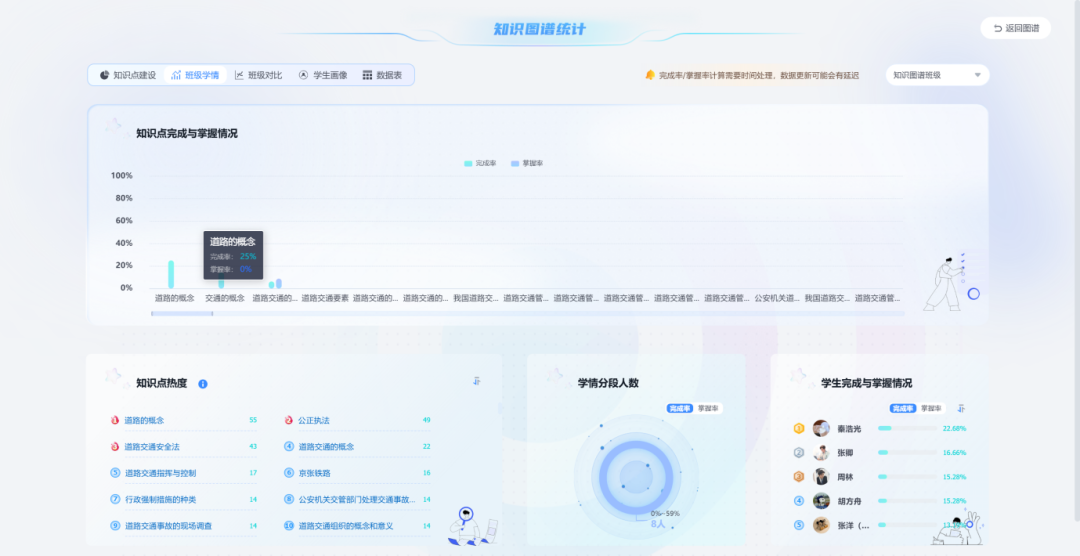Click 秦浩光's avatar
The width and height of the screenshot is (1080, 556).
coord(820,428)
